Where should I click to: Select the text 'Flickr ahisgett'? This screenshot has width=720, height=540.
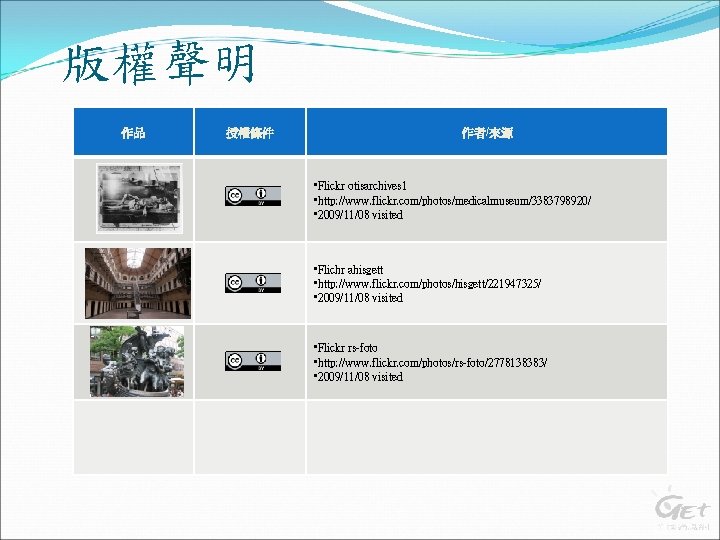[350, 270]
